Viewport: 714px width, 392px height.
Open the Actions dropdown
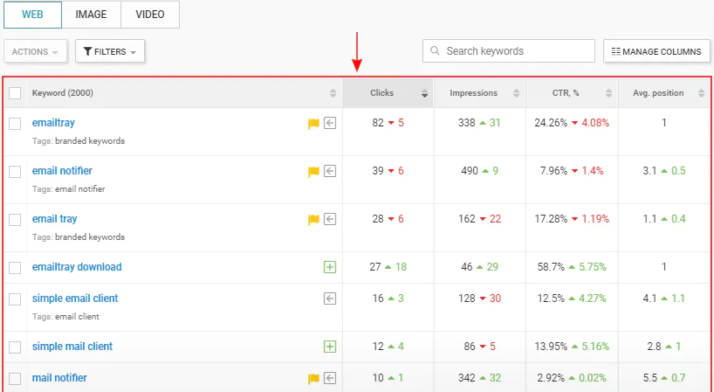[x=36, y=51]
